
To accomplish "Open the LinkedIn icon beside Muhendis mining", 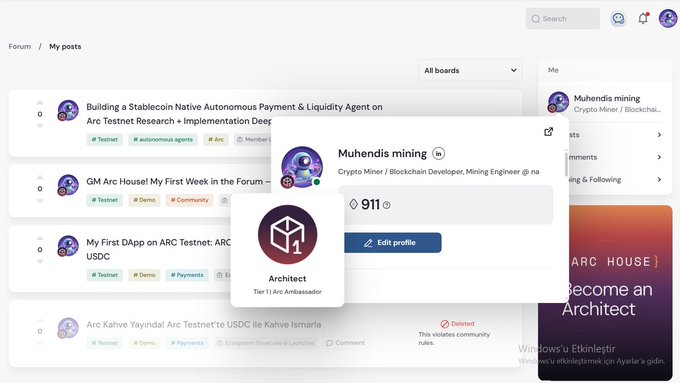I will click(438, 154).
